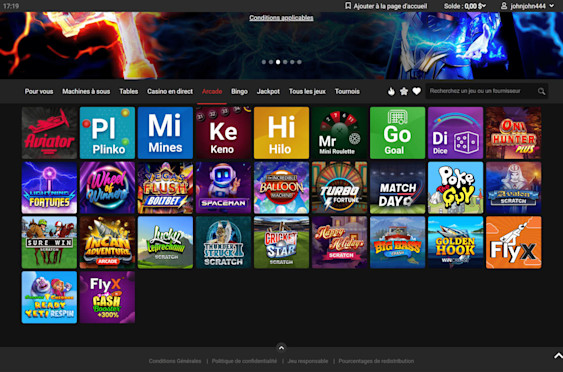The height and width of the screenshot is (372, 563).
Task: Go to the last banner carousel dot
Action: pyautogui.click(x=299, y=62)
